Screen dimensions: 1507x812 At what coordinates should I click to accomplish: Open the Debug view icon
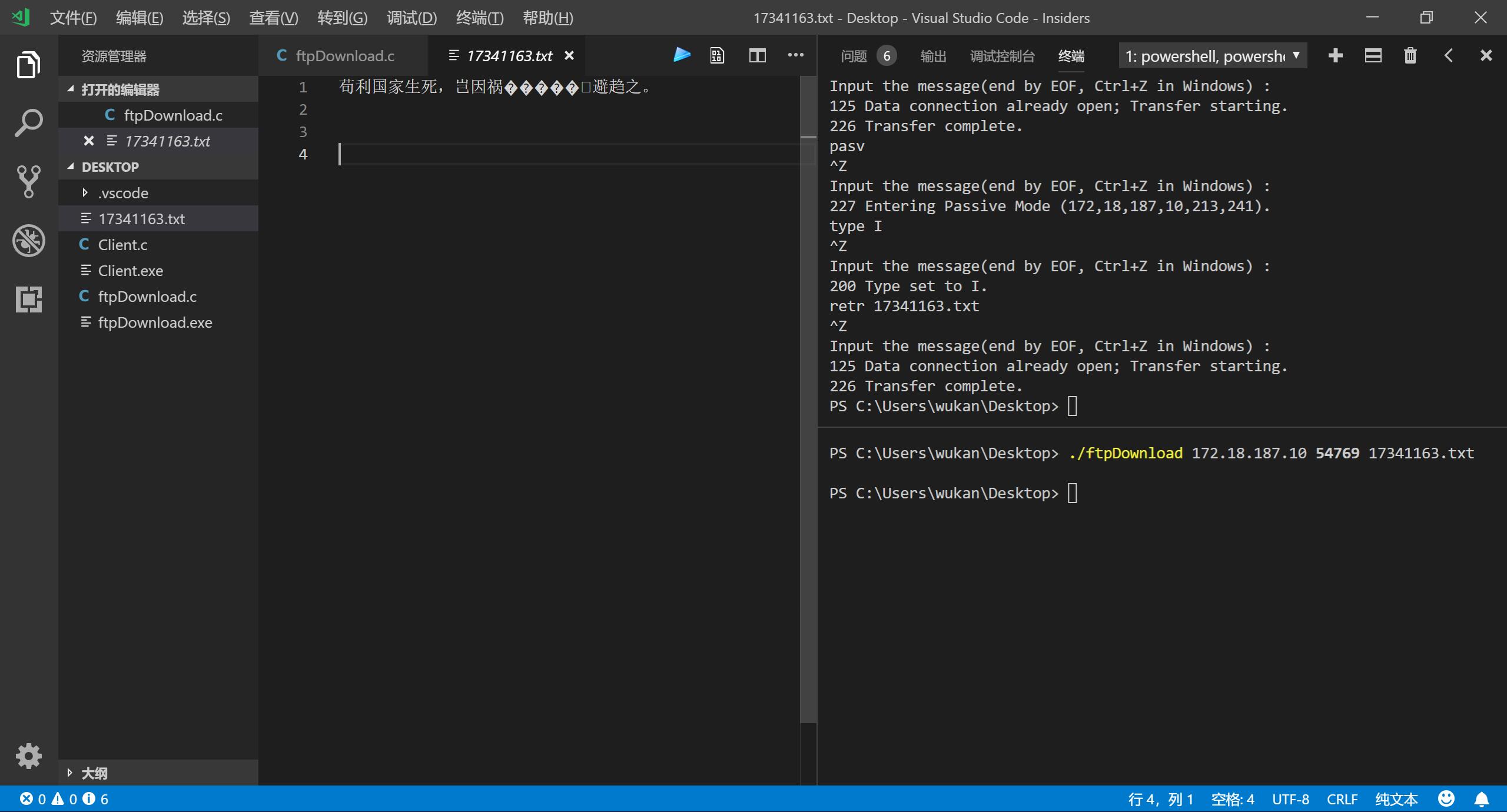tap(28, 240)
